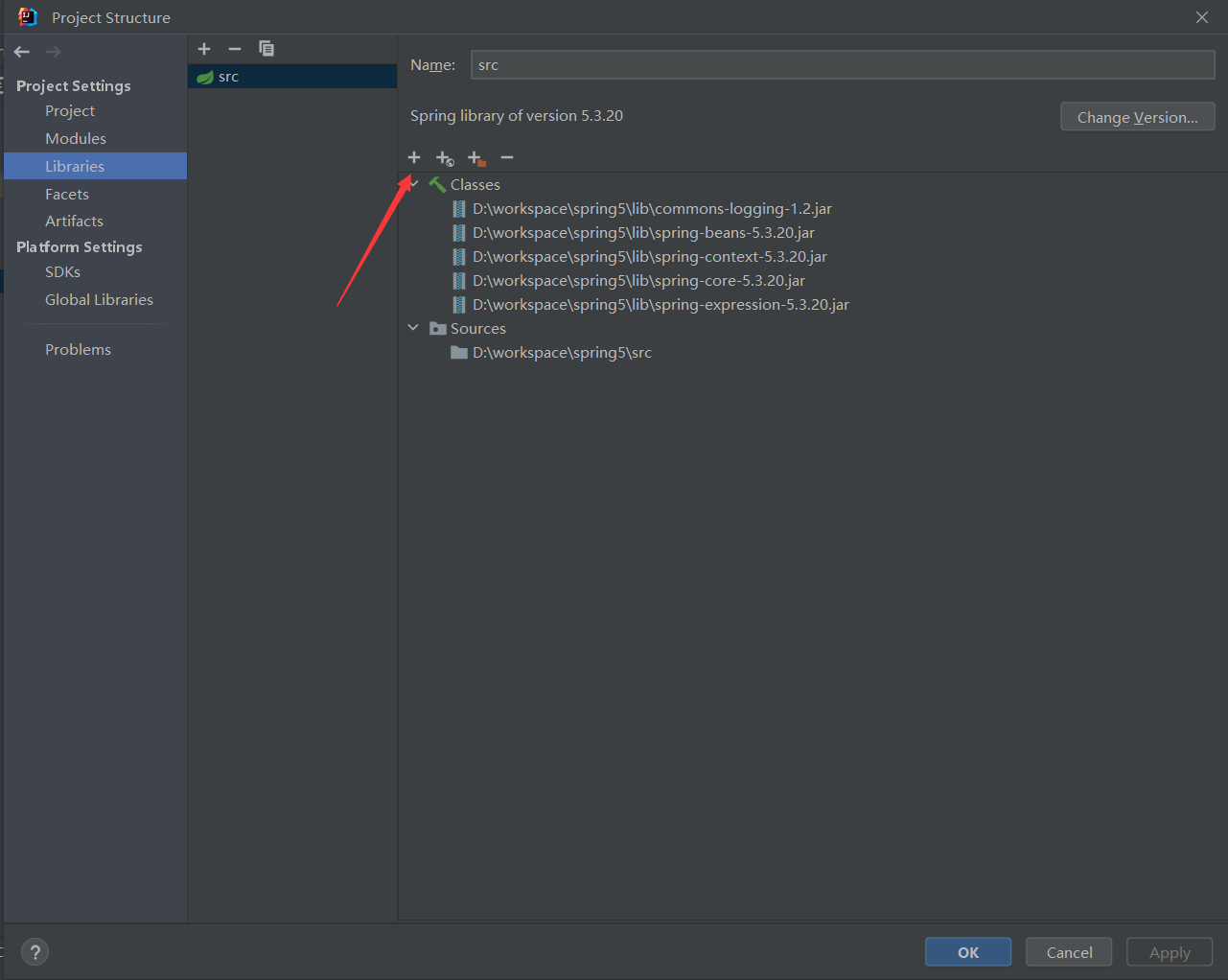Click the Change Version button

[x=1138, y=117]
